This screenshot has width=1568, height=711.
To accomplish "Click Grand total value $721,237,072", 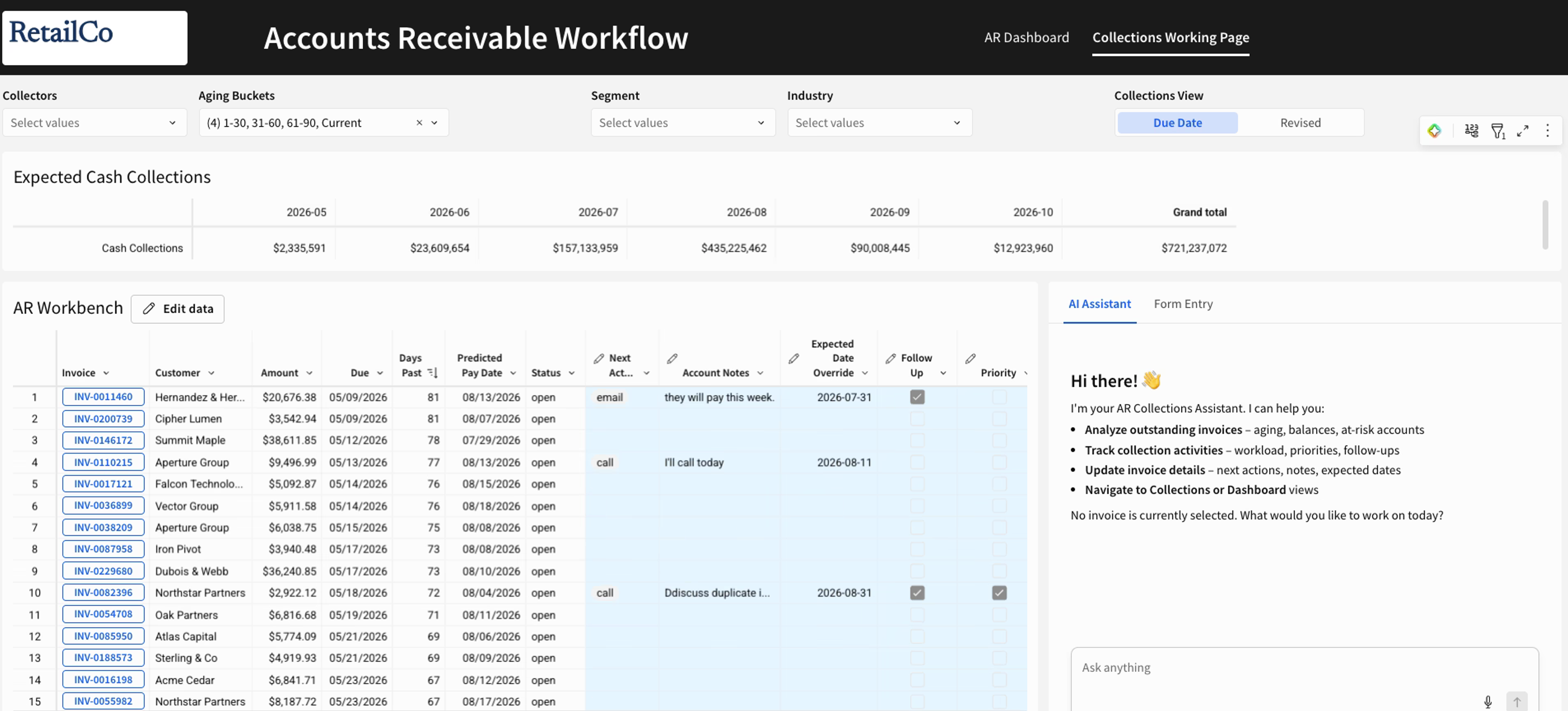I will 1194,247.
